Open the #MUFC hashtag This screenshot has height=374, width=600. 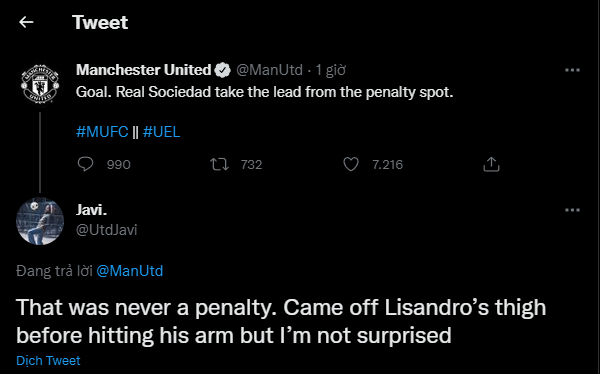tap(102, 132)
